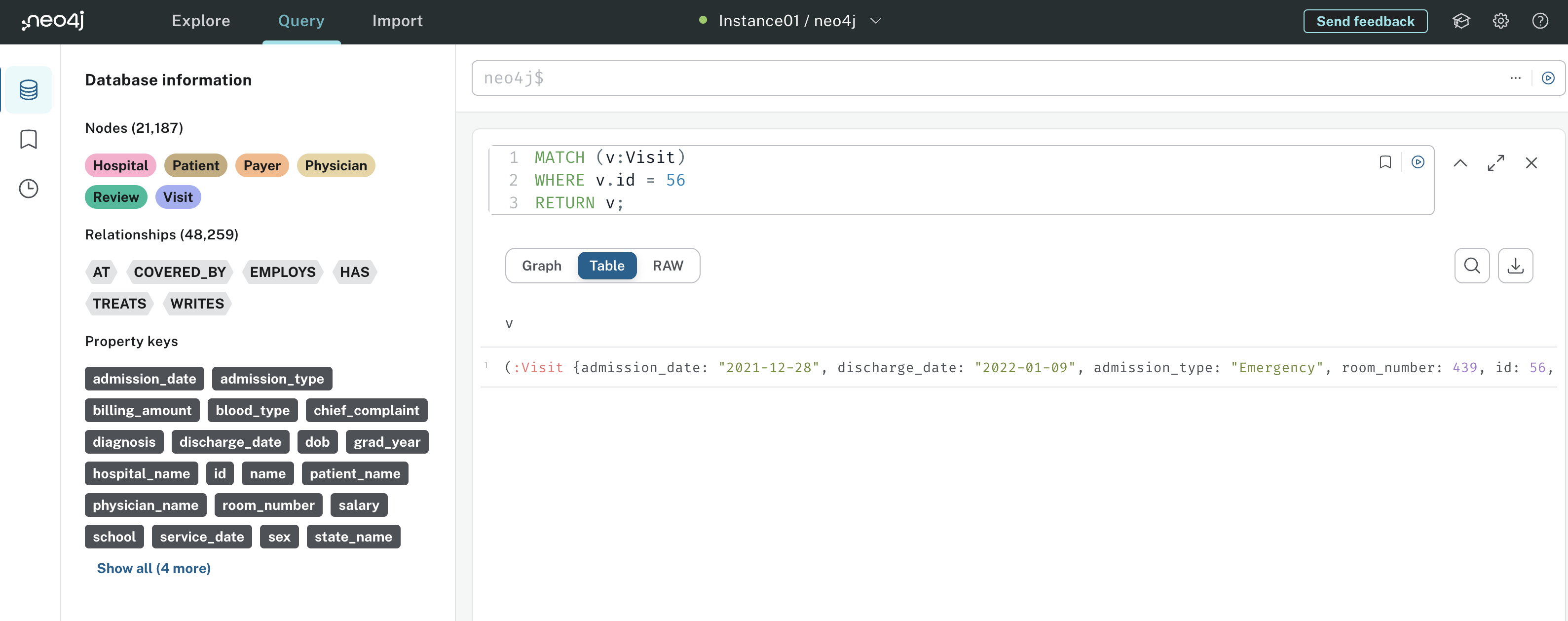Expand Show all property keys
The width and height of the screenshot is (1568, 621).
click(153, 568)
